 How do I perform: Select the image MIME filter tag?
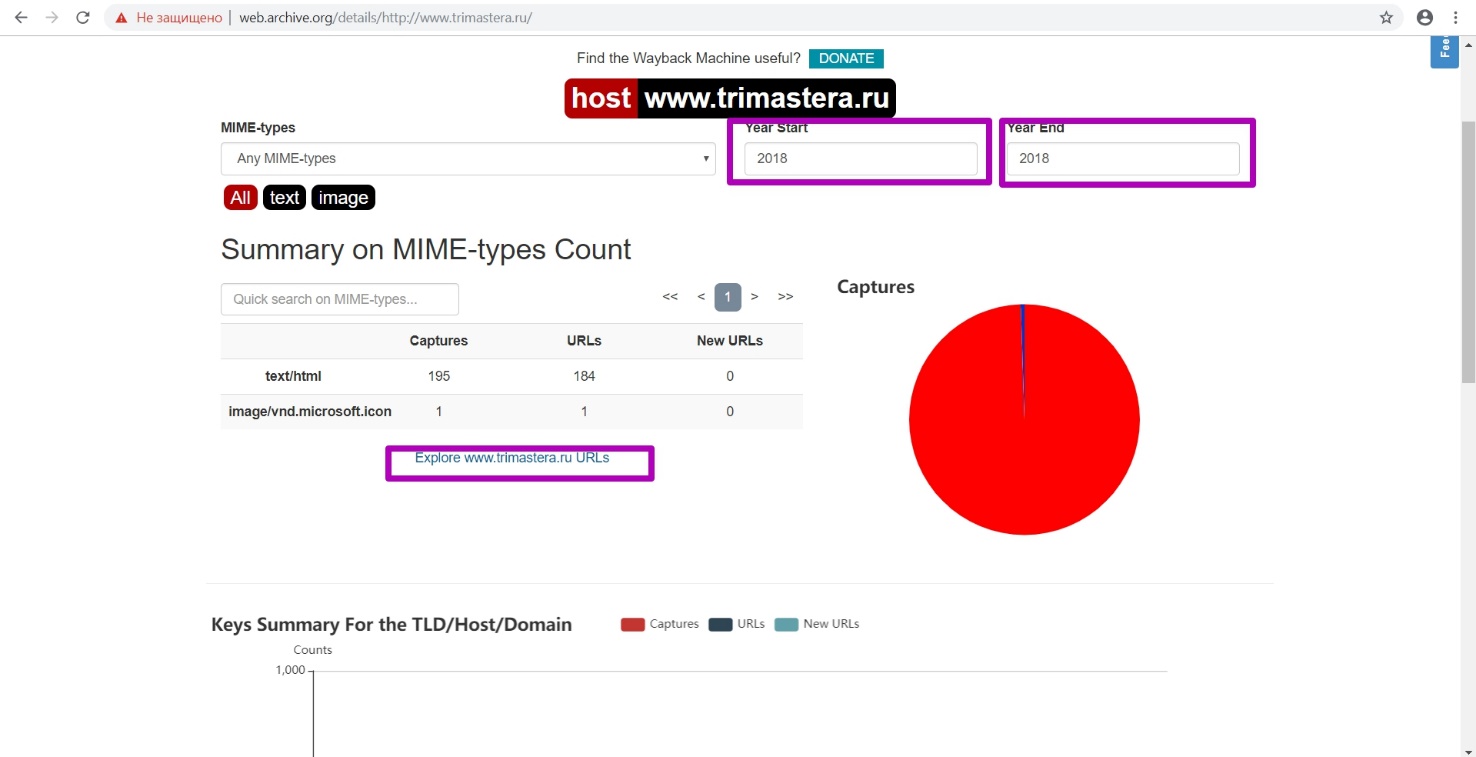[x=343, y=198]
